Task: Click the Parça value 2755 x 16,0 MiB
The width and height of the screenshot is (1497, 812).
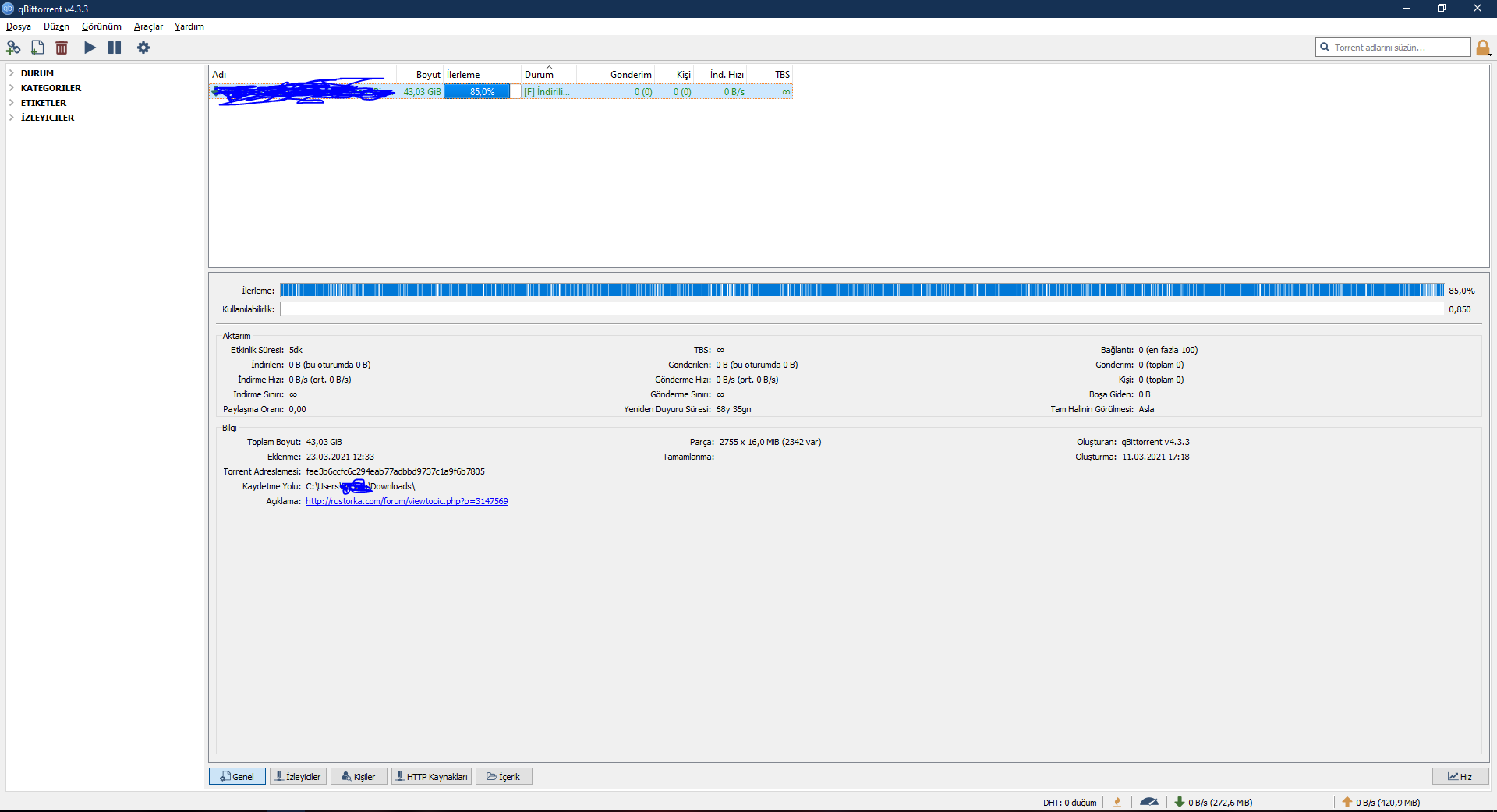Action: [x=770, y=442]
